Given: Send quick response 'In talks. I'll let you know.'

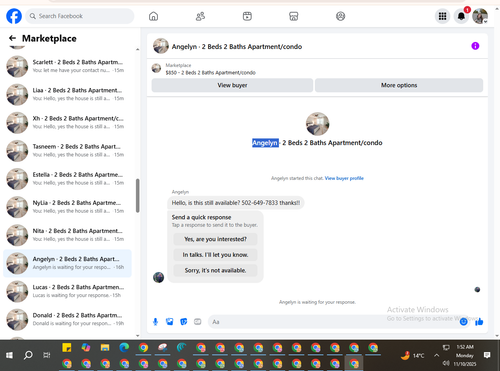Looking at the screenshot, I should [x=215, y=255].
